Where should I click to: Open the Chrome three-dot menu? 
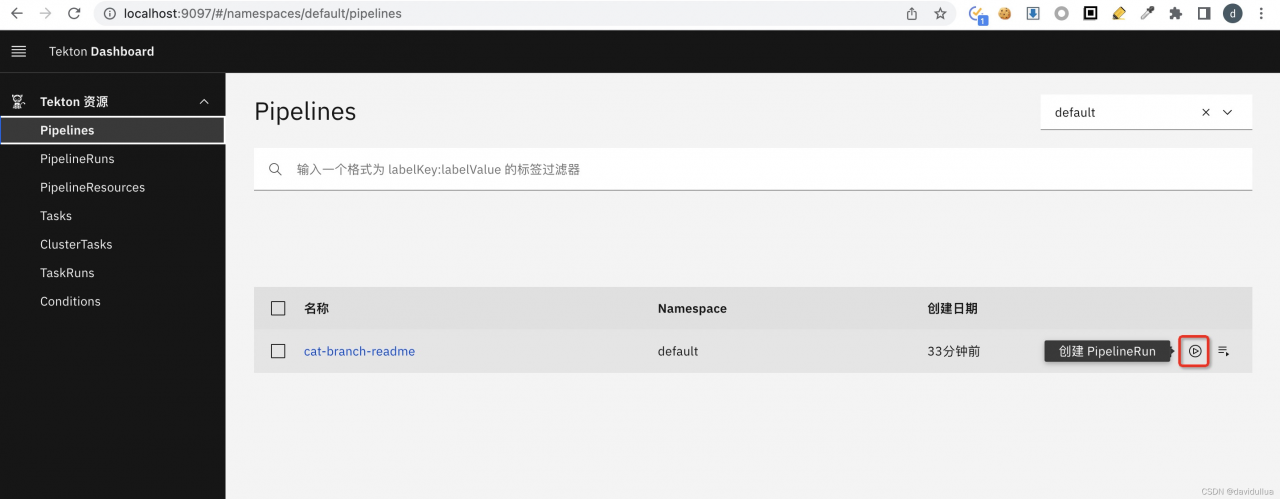(1262, 14)
